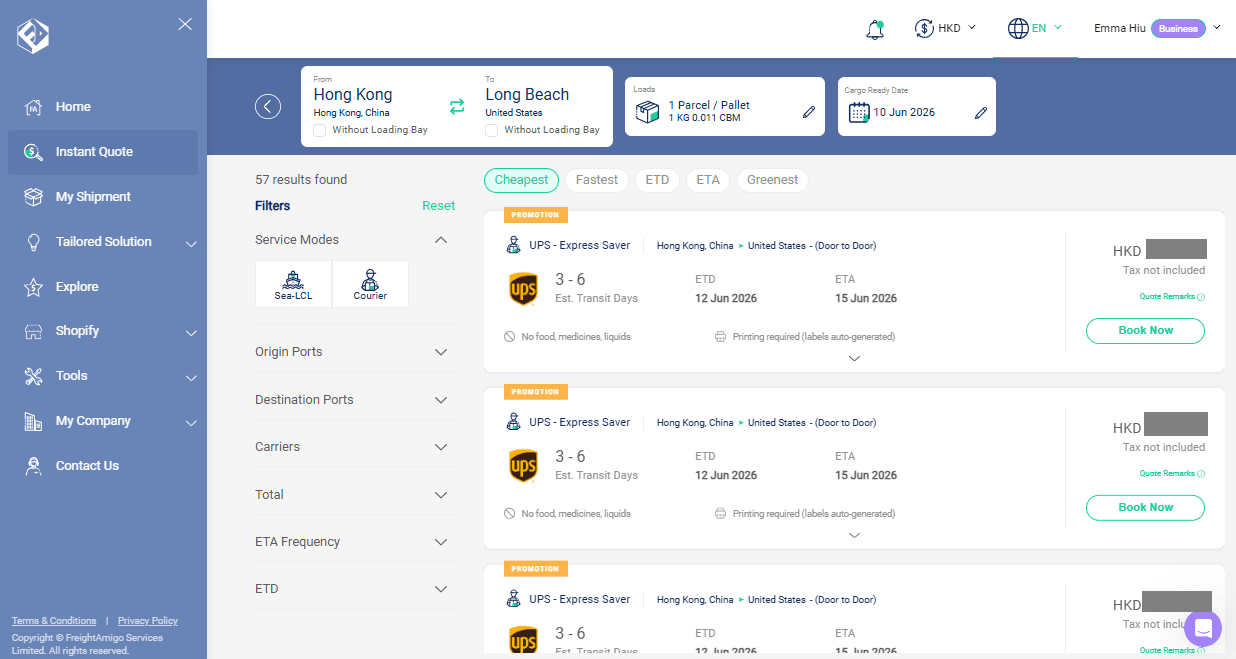Open the Home menu item
Screen dimensions: 1236x659
(73, 107)
